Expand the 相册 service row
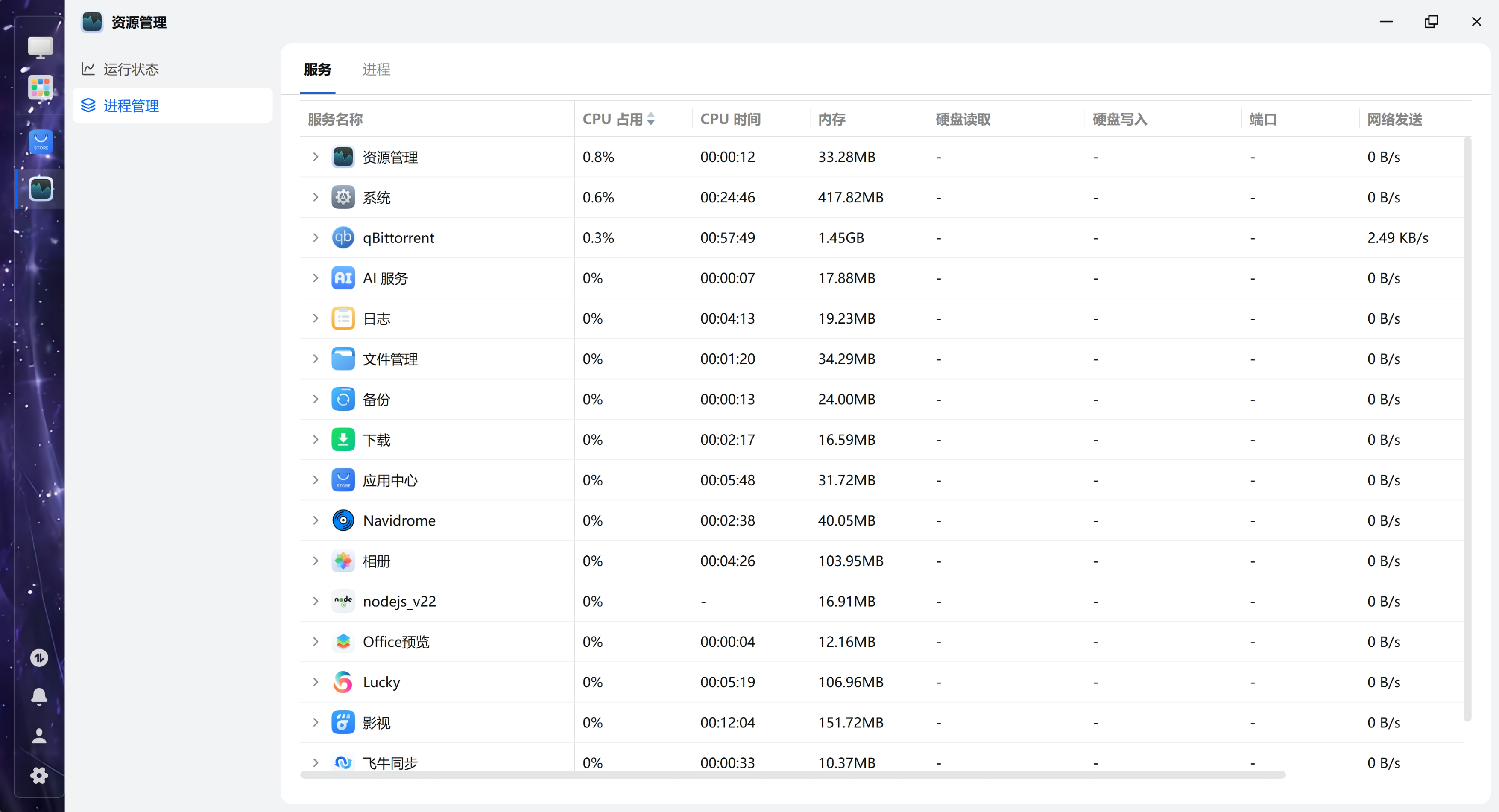This screenshot has width=1499, height=812. 316,561
